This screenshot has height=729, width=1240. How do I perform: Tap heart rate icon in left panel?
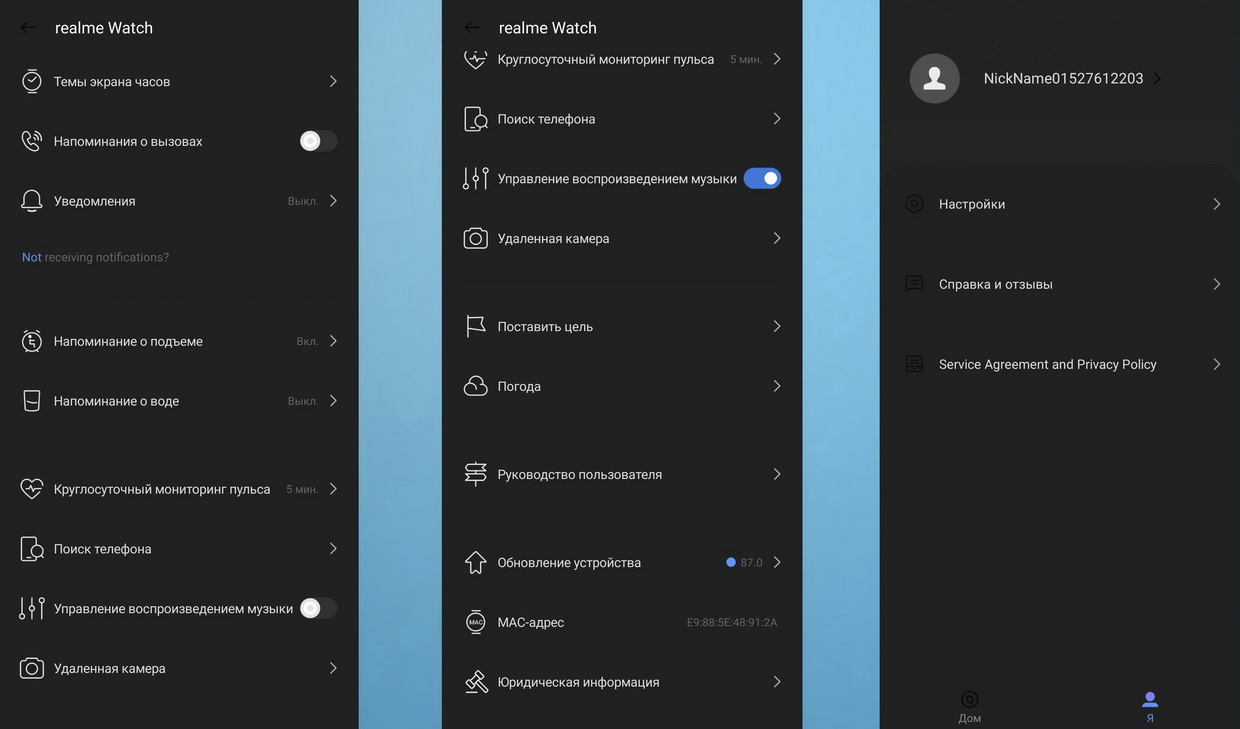[x=32, y=489]
